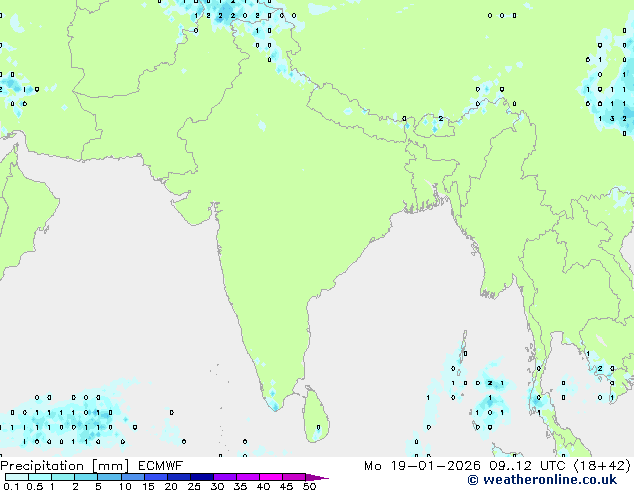Click the "Mo 19-01-2026" date text
The height and width of the screenshot is (490, 634).
tap(422, 466)
